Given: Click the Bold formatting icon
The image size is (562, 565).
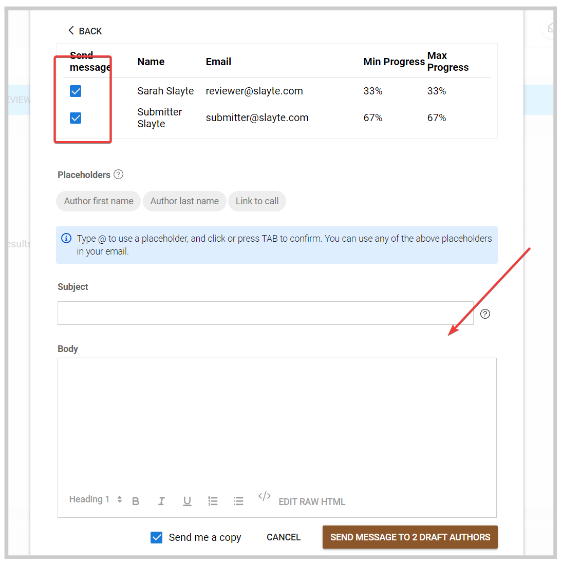Looking at the screenshot, I should tap(135, 501).
